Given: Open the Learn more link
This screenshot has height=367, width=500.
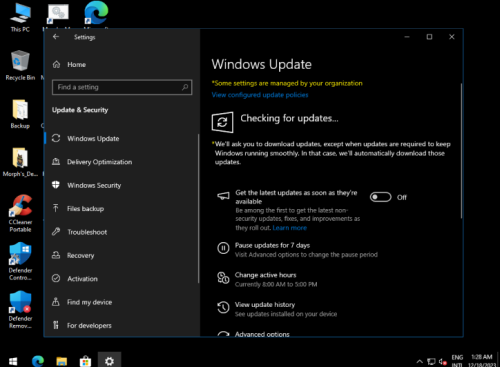Looking at the screenshot, I should point(290,228).
